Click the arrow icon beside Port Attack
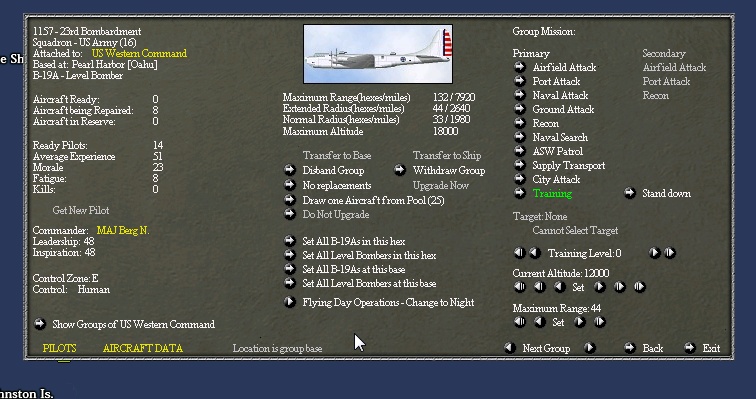 519,81
